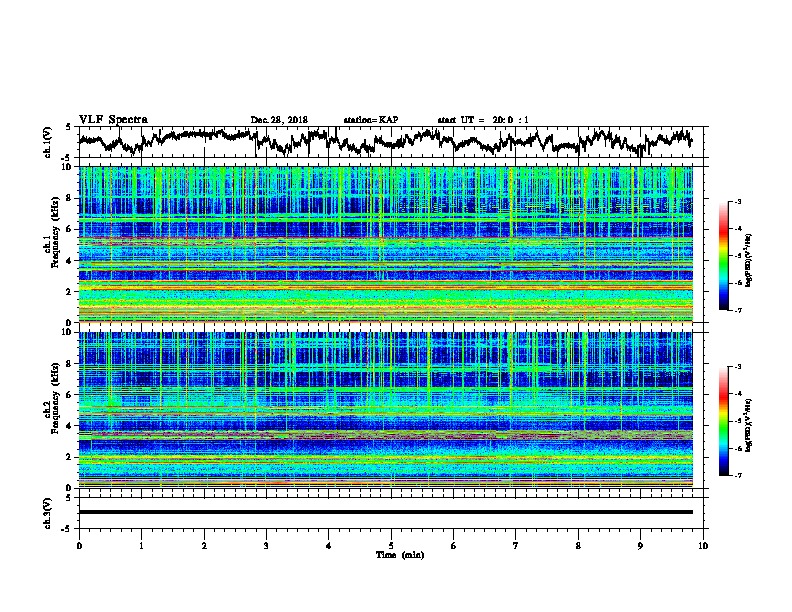Click the "ch.2 Frequency (kHz)" axis label
This screenshot has width=792, height=612.
pyautogui.click(x=51, y=398)
